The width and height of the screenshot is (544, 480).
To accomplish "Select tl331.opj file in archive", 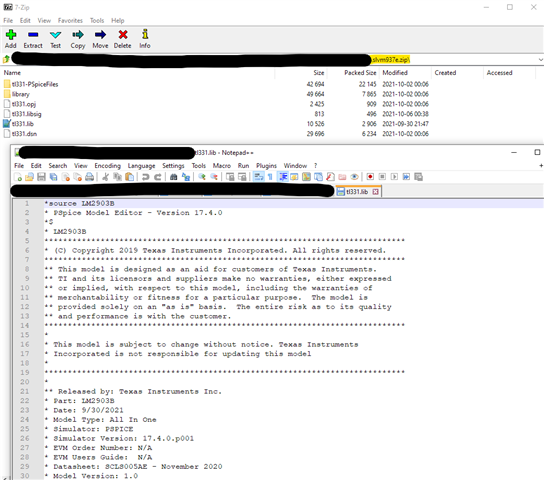I will click(24, 104).
